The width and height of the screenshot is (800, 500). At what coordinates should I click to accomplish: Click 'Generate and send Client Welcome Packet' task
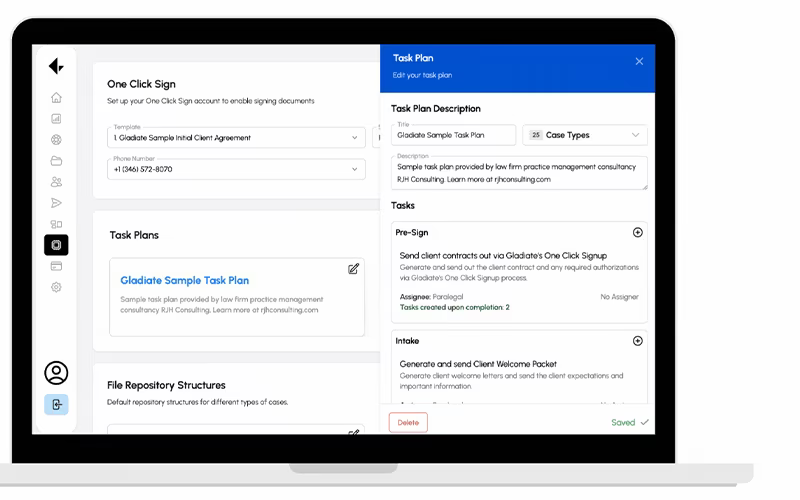pos(478,364)
